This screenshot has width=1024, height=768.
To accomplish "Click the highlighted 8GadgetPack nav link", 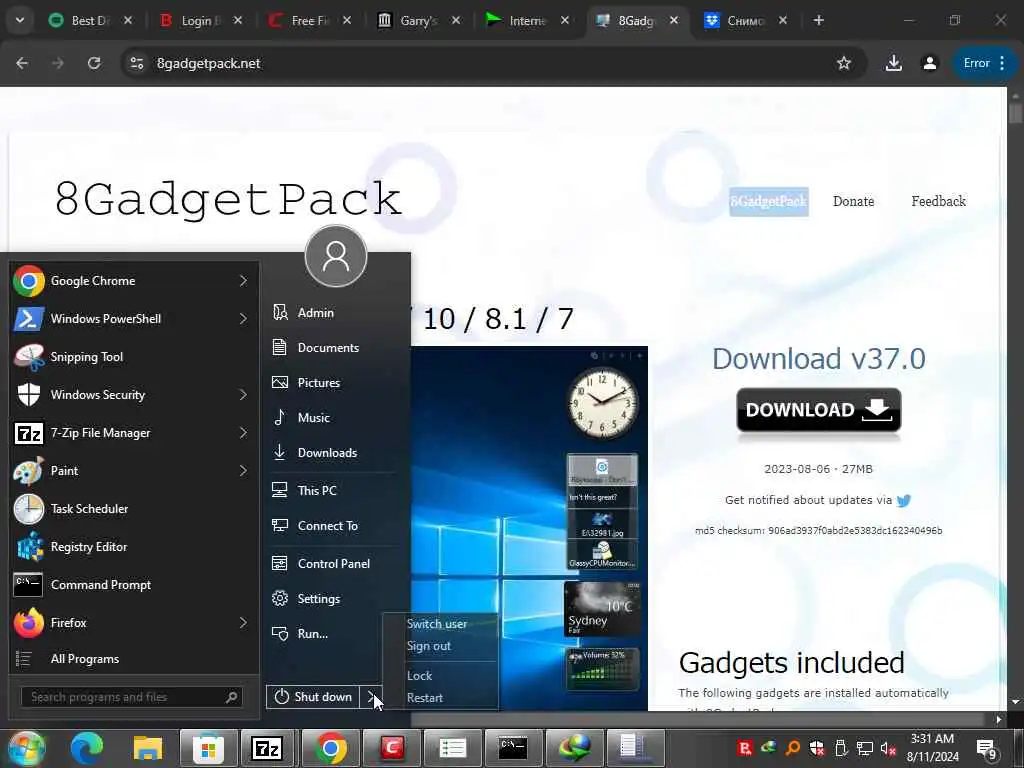I will [769, 201].
